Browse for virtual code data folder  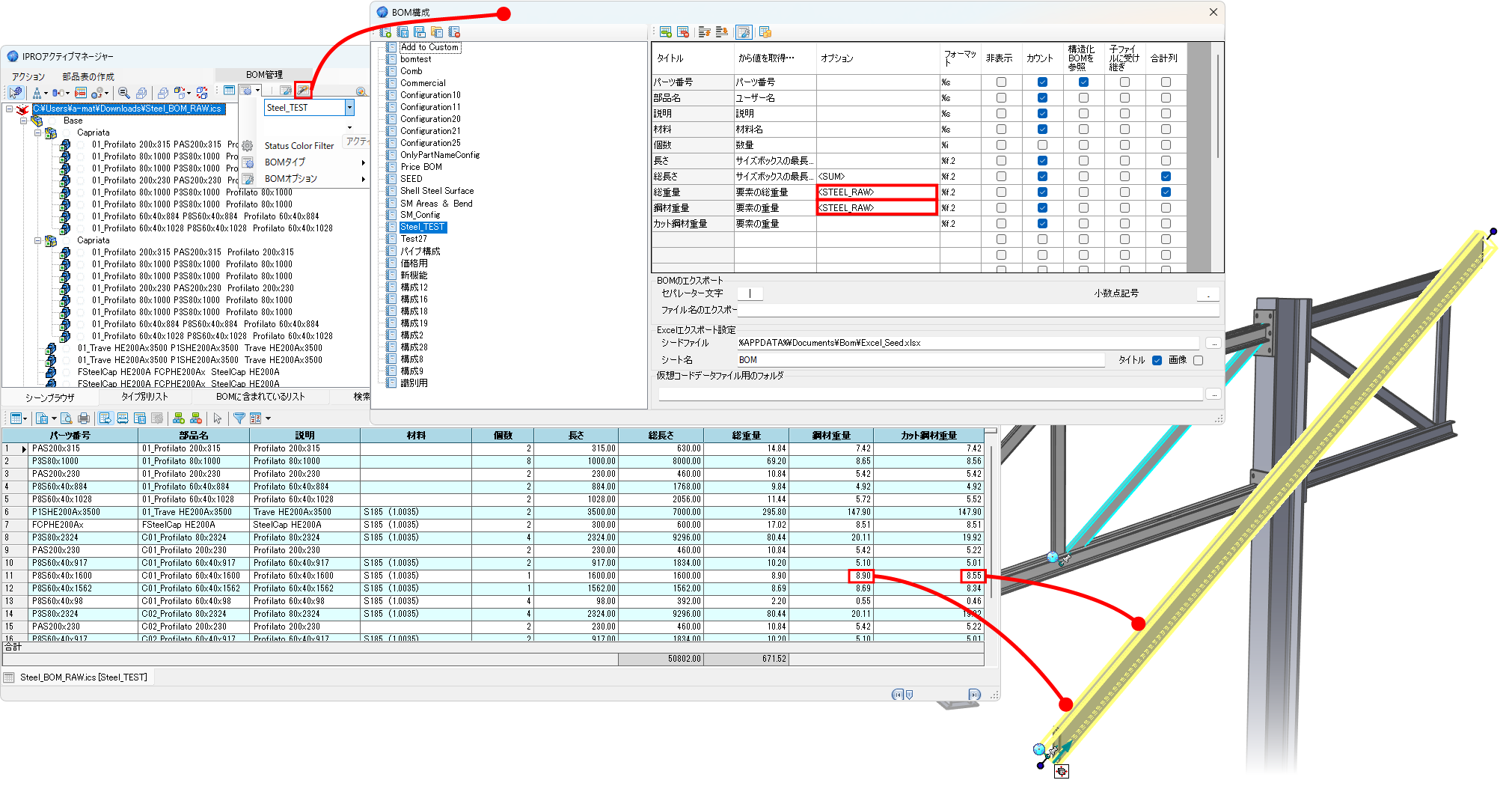(1213, 394)
